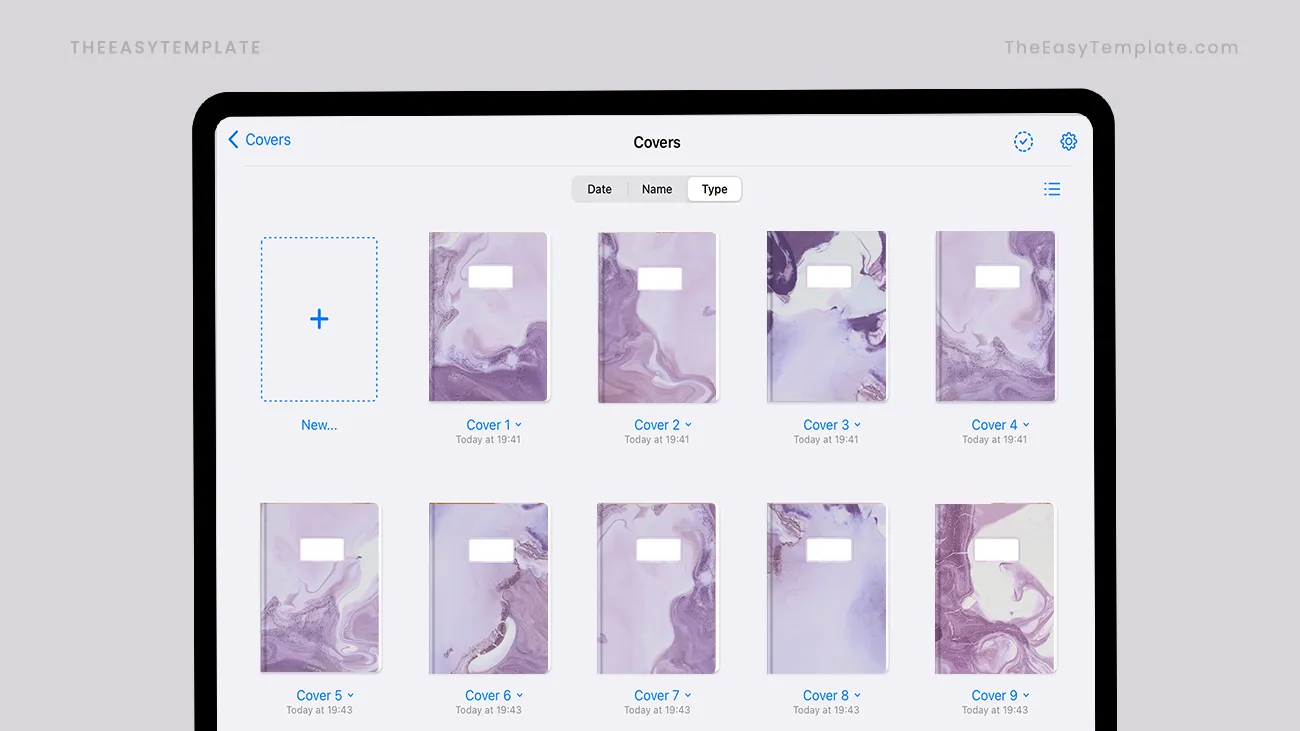Screen dimensions: 1300x731
Task: Open the Cover 6 dropdown chevron
Action: [x=520, y=696]
